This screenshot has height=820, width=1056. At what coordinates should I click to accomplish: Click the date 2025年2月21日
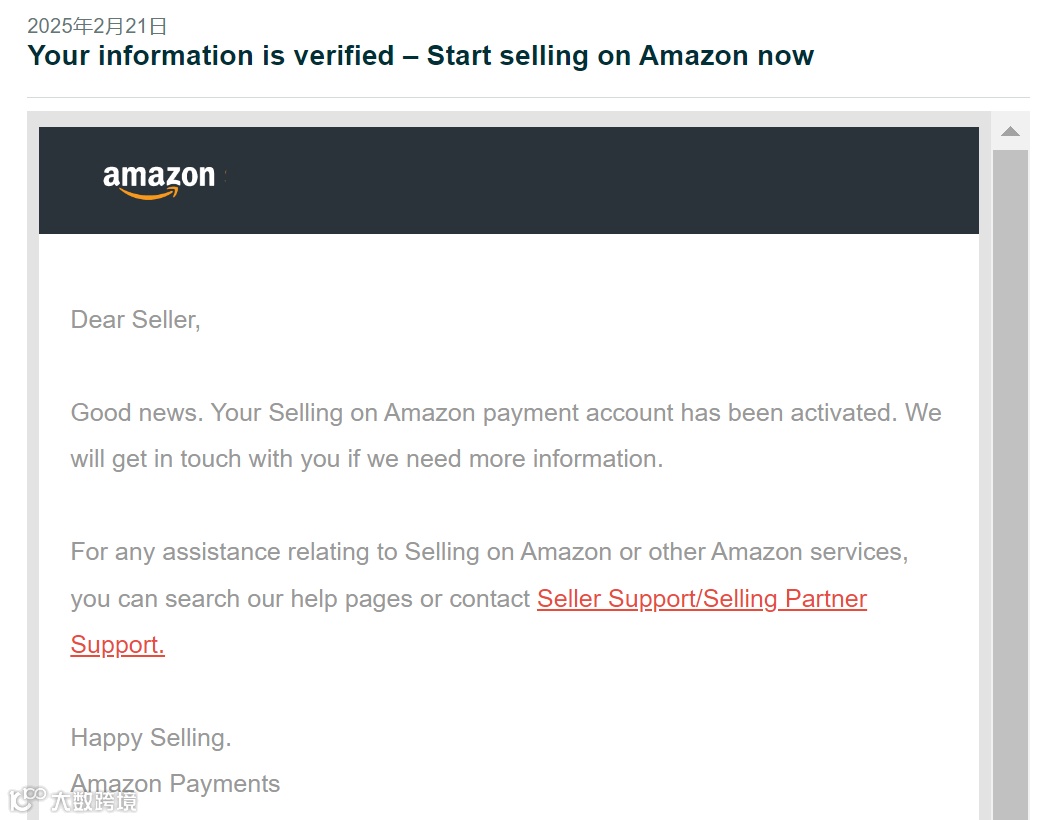coord(97,26)
